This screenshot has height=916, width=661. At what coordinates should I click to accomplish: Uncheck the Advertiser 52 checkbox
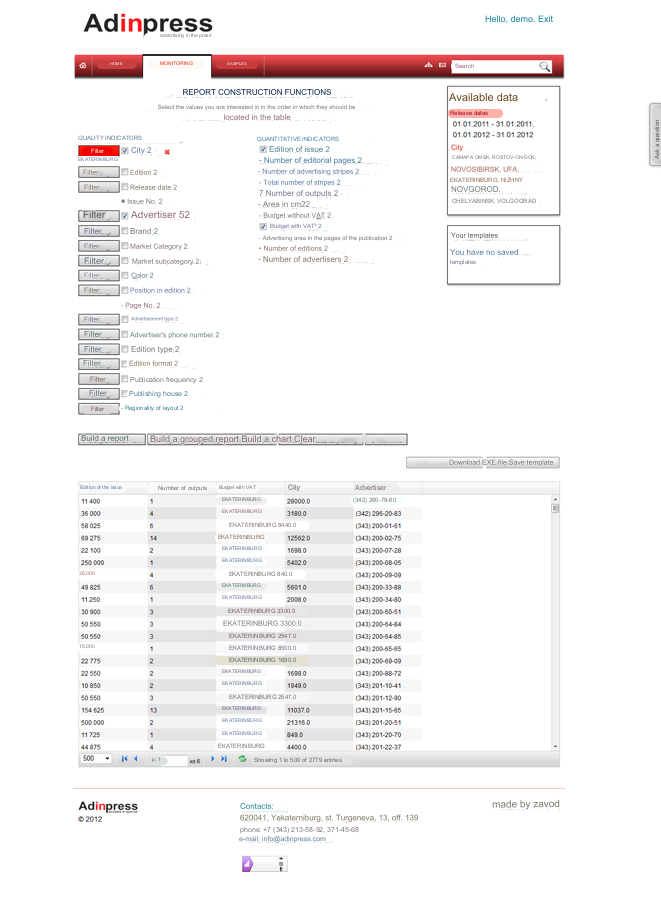125,216
